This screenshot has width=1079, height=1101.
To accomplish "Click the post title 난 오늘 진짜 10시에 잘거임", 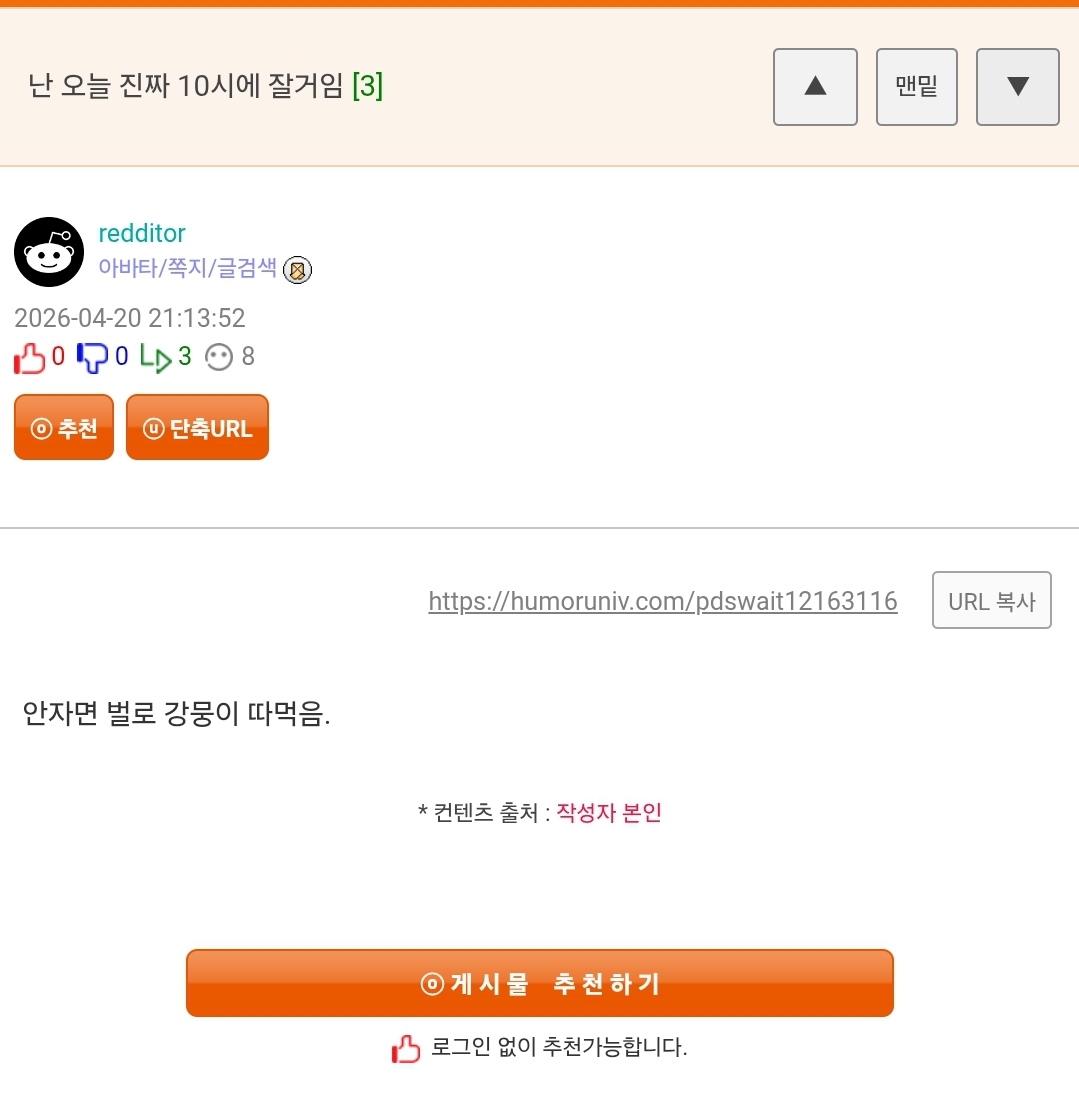I will tap(187, 87).
